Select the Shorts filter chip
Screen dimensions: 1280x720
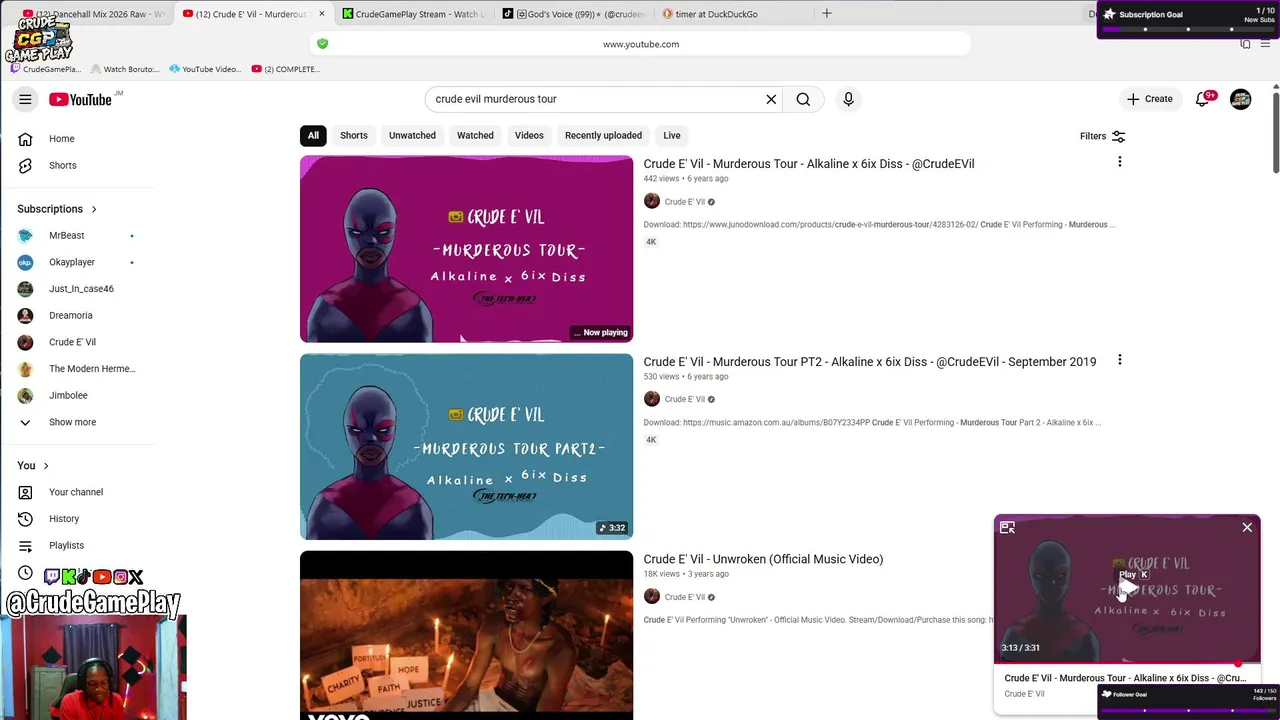click(x=354, y=136)
